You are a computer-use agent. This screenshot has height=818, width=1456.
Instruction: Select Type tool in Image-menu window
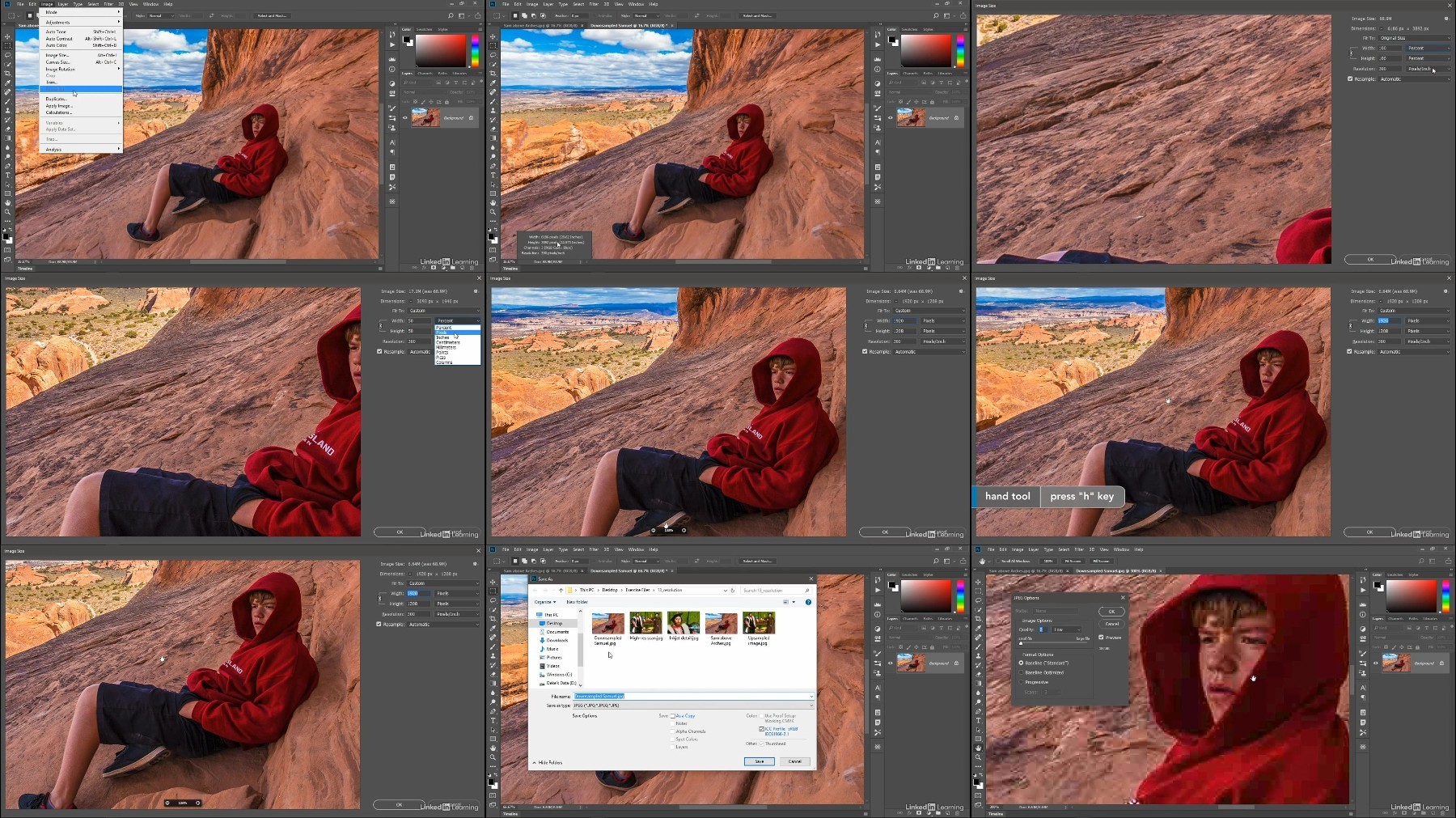click(x=8, y=176)
